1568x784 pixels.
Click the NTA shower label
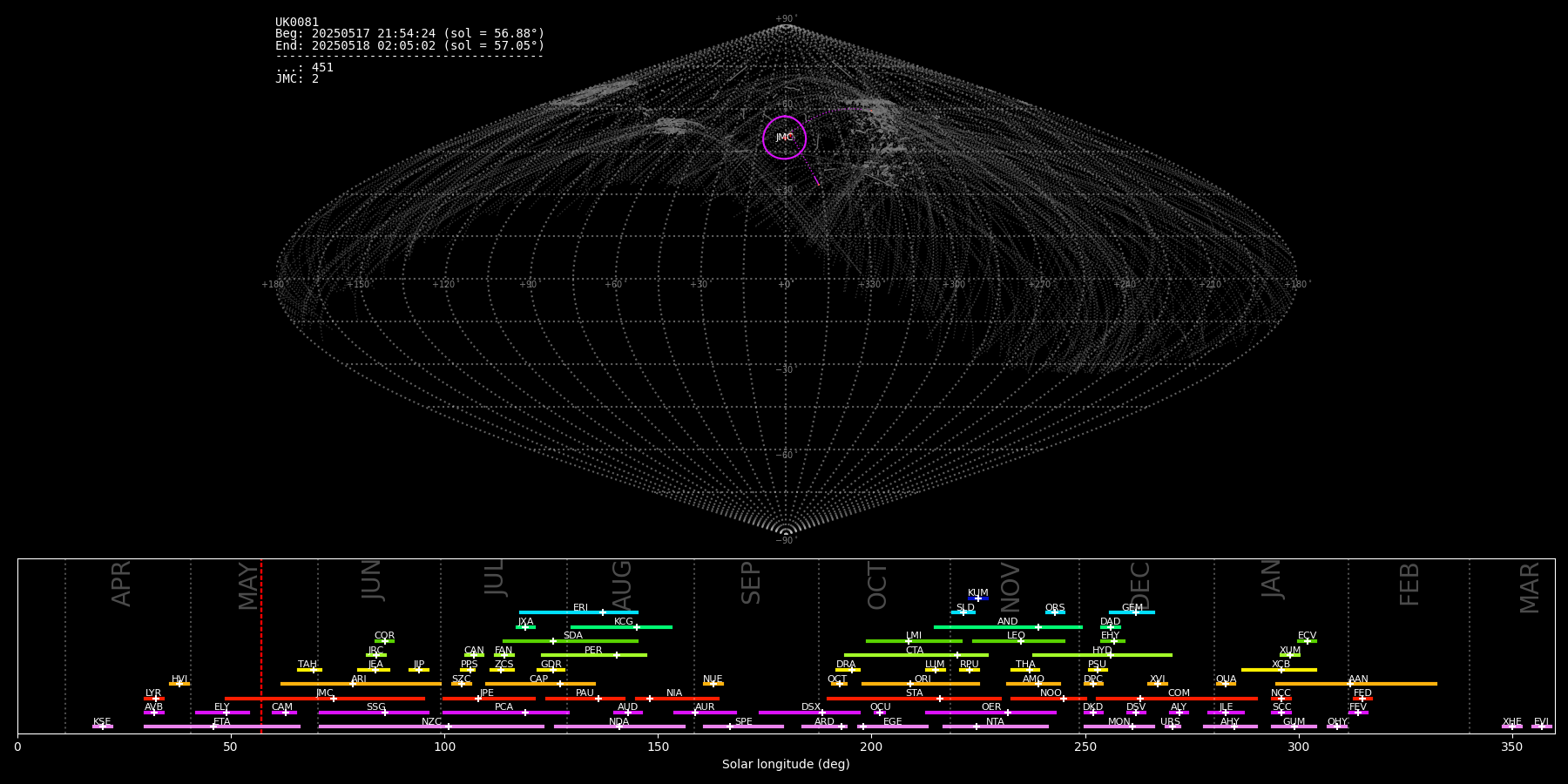995,722
